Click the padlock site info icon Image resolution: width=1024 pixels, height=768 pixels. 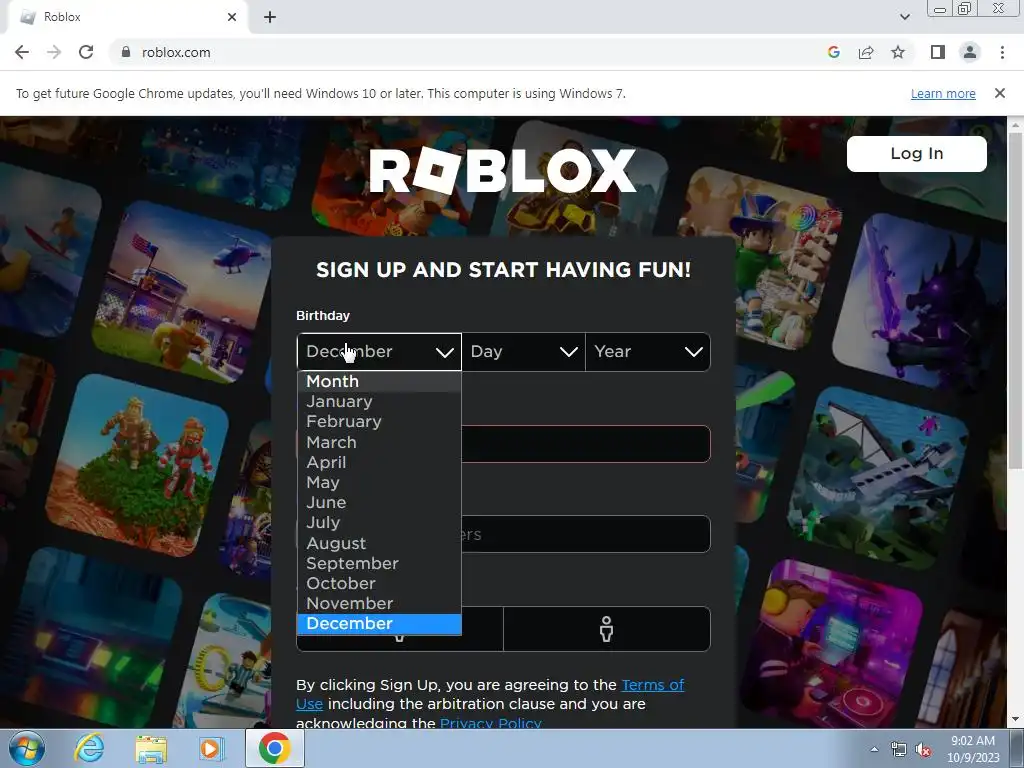[126, 52]
